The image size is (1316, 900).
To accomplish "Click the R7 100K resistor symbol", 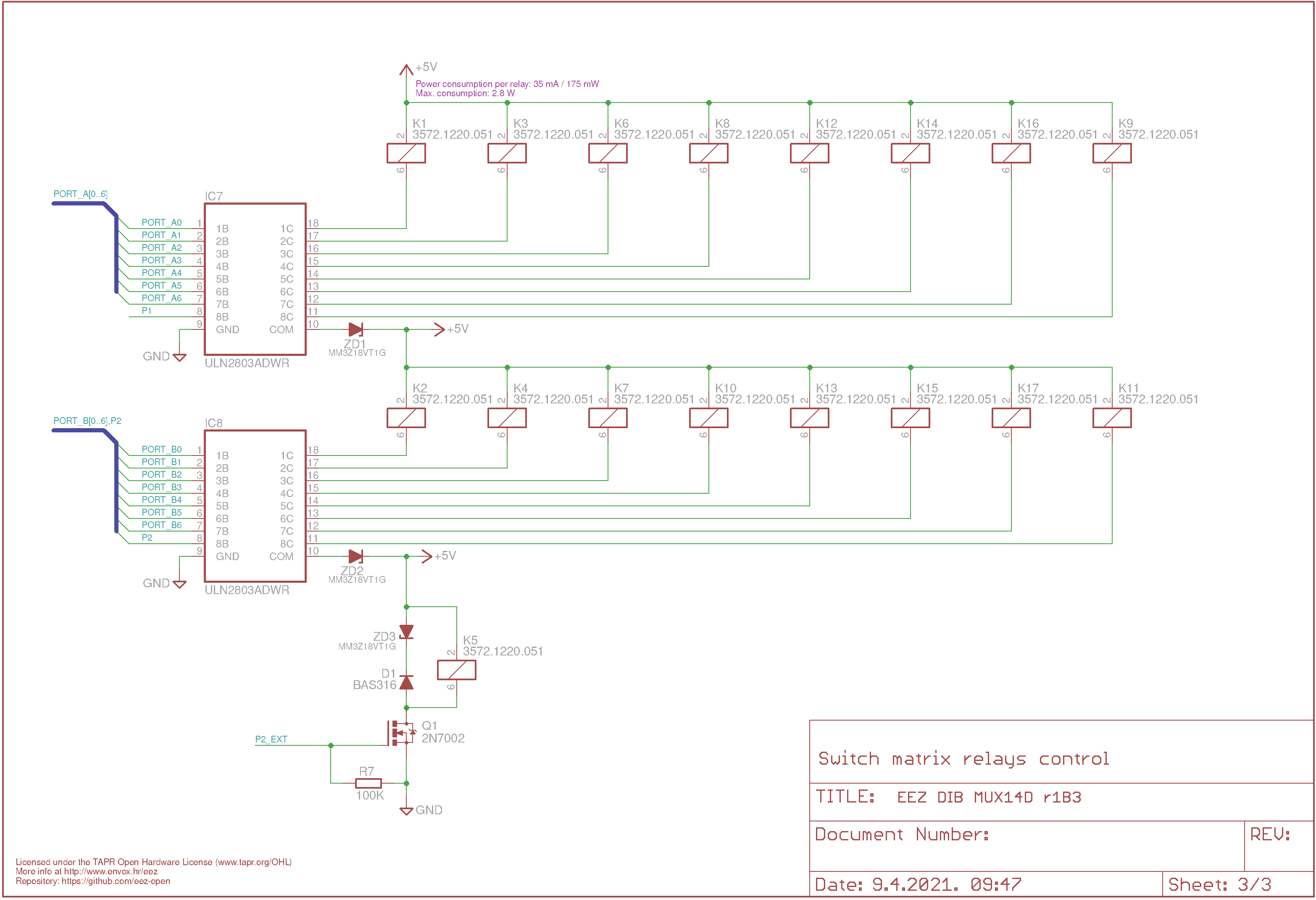I will click(x=368, y=783).
